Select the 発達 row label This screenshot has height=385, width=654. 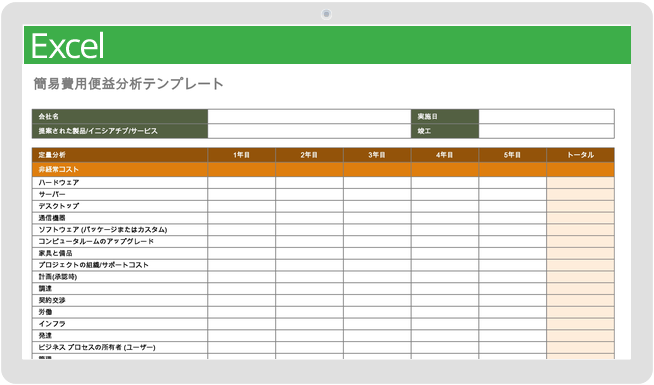(x=120, y=335)
